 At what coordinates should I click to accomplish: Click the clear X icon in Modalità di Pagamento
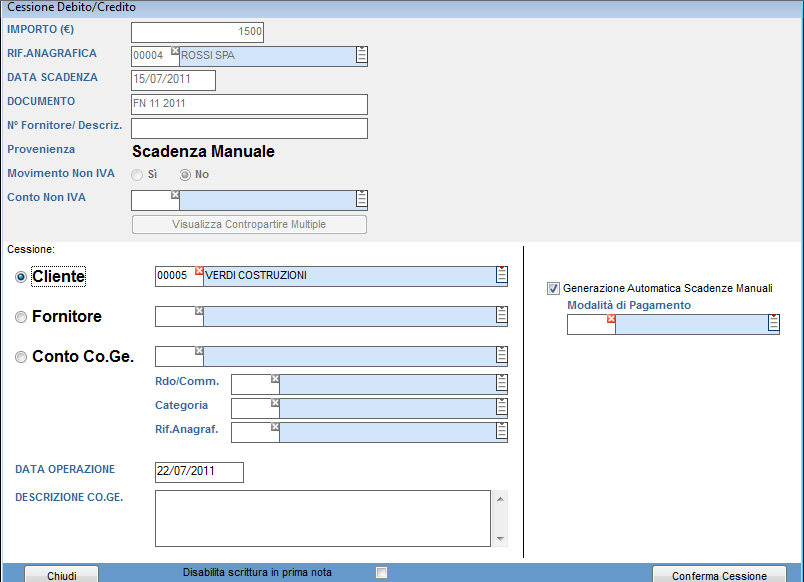click(x=610, y=319)
